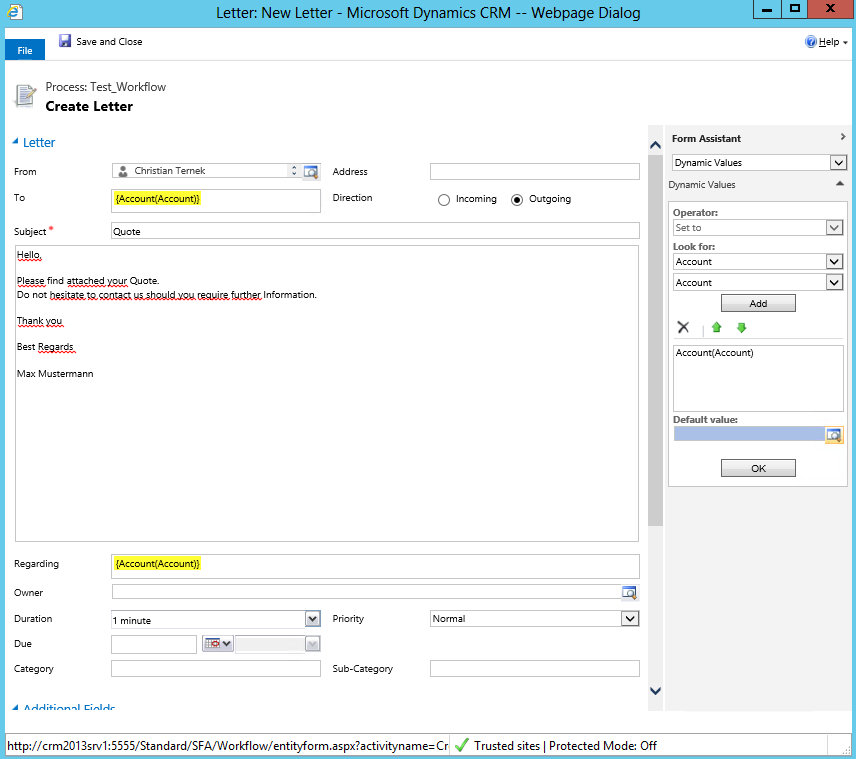
Task: Click the Category input field
Action: click(216, 668)
